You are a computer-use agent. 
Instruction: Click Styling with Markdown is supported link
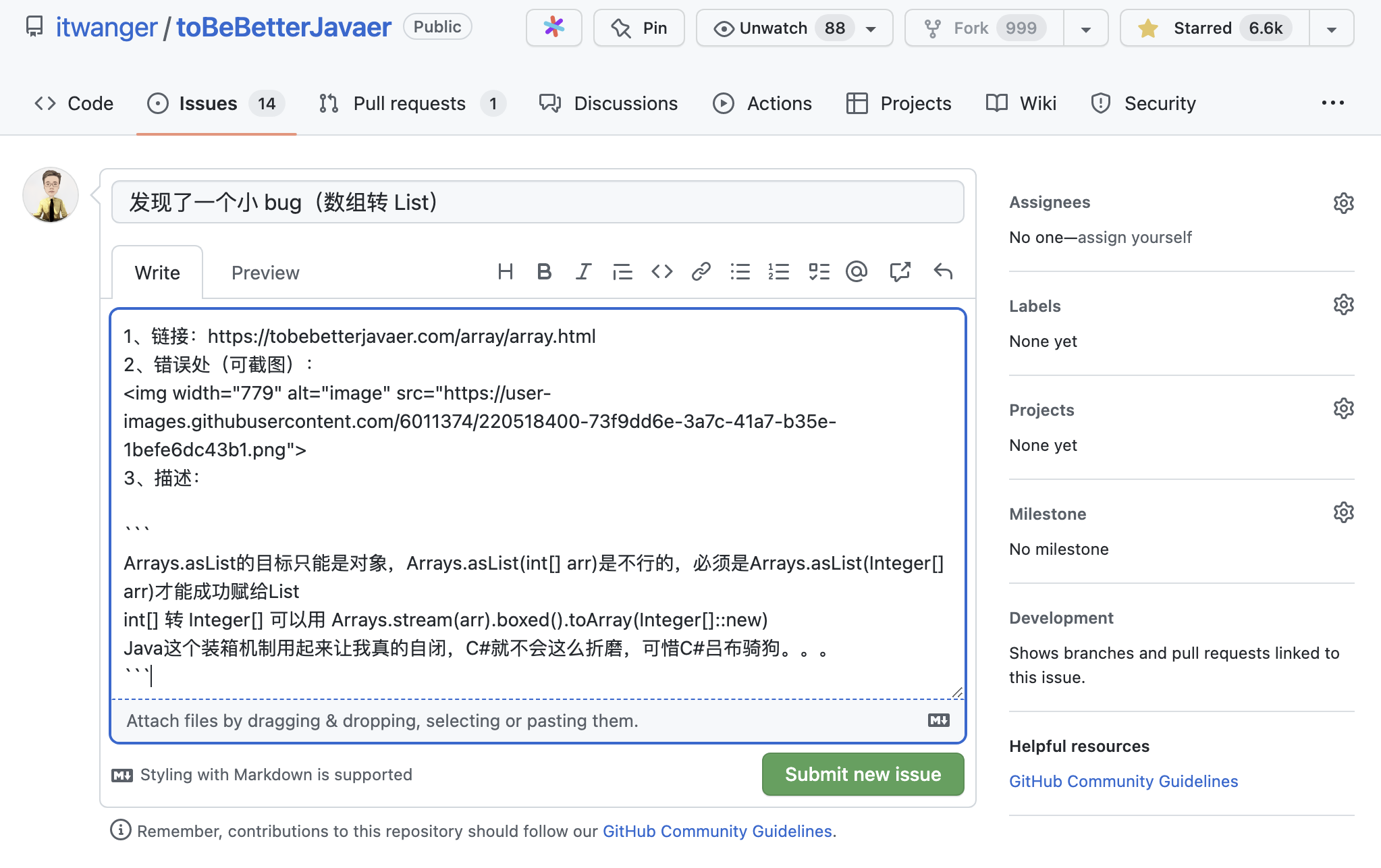(x=262, y=774)
